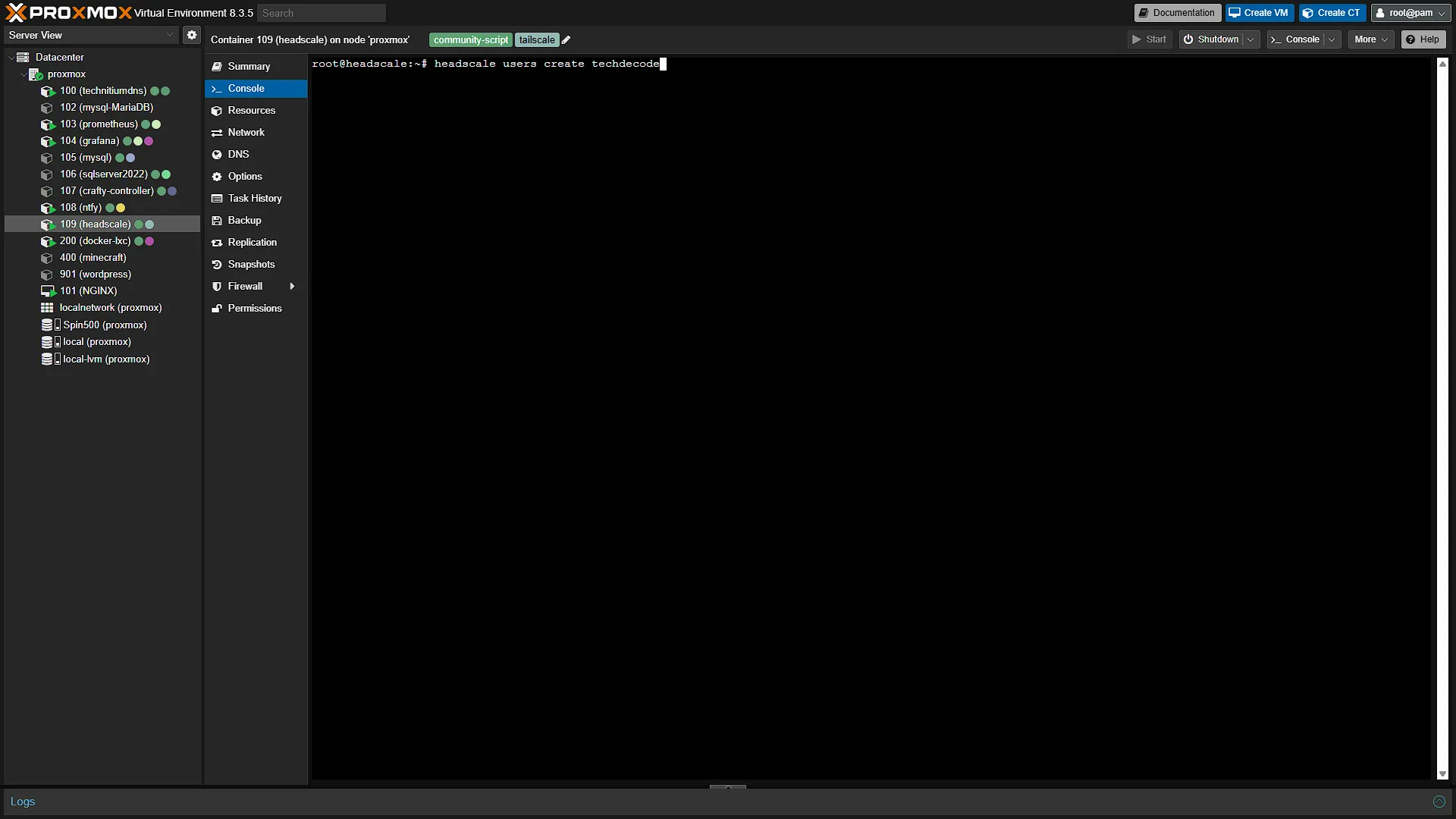Click the pencil icon to edit tags

click(566, 40)
